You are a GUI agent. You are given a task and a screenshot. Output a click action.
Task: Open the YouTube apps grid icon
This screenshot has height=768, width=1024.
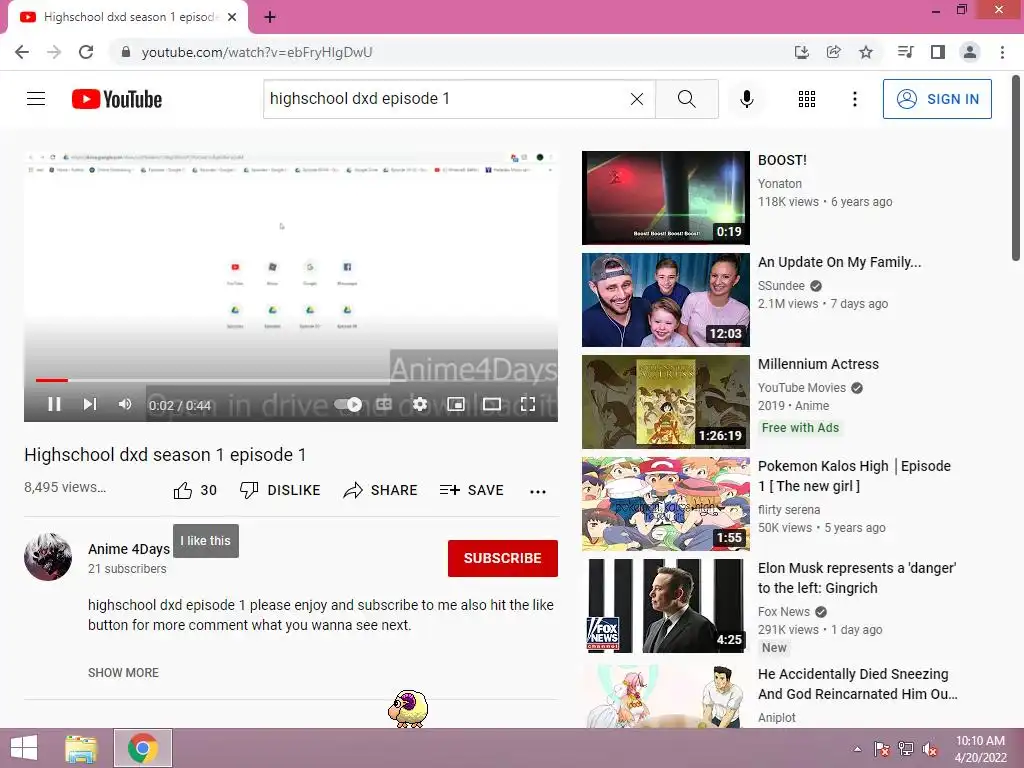coord(807,99)
